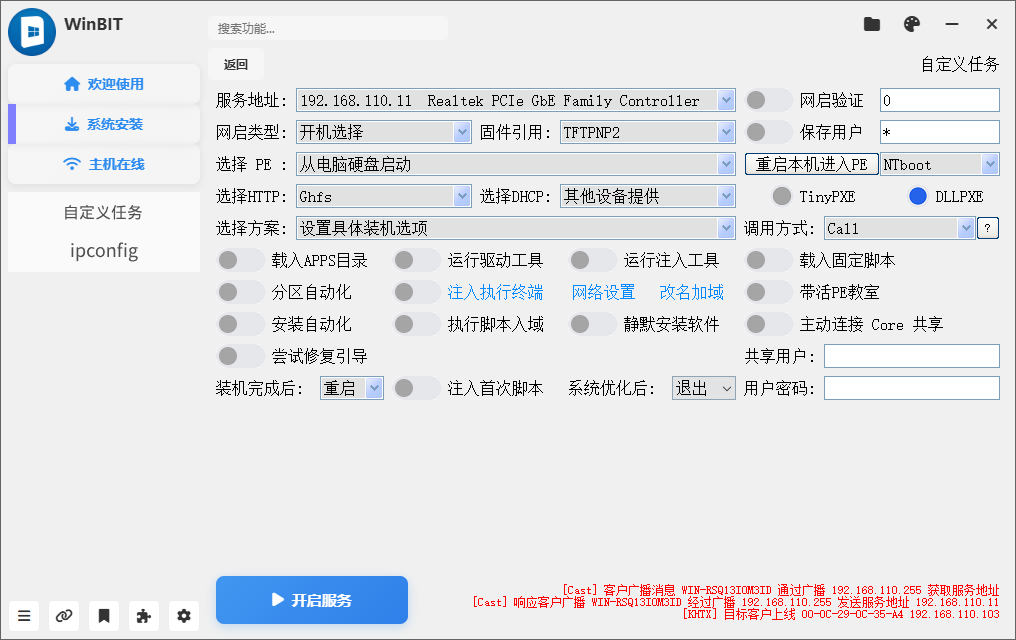Click the bookmark icon in bottom bar
The width and height of the screenshot is (1016, 640).
(x=104, y=615)
